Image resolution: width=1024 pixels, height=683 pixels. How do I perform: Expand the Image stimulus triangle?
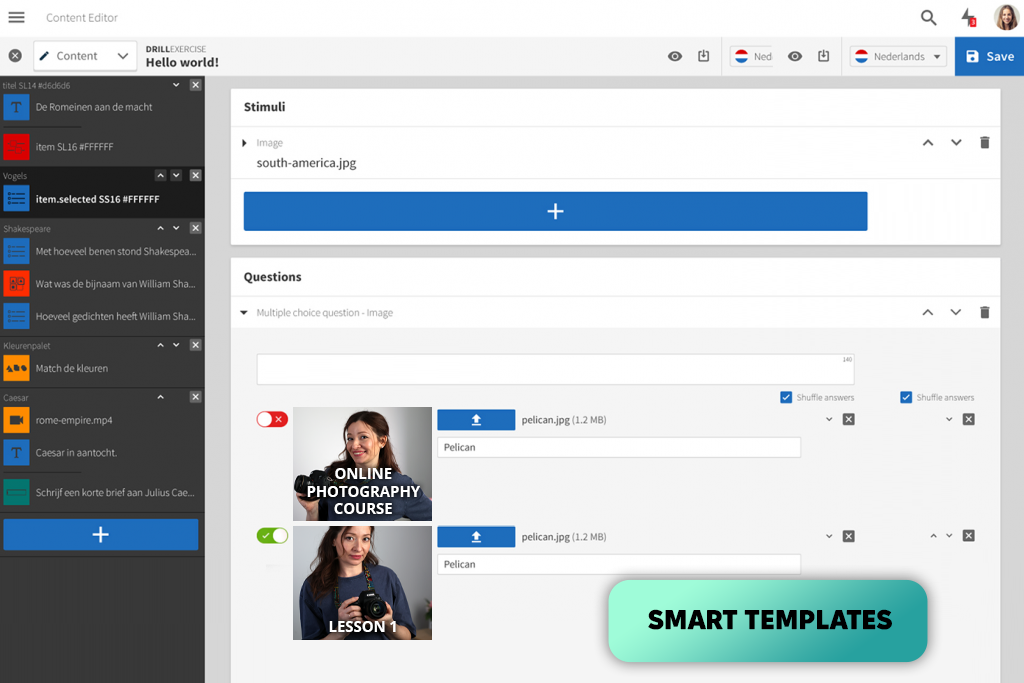pos(244,143)
